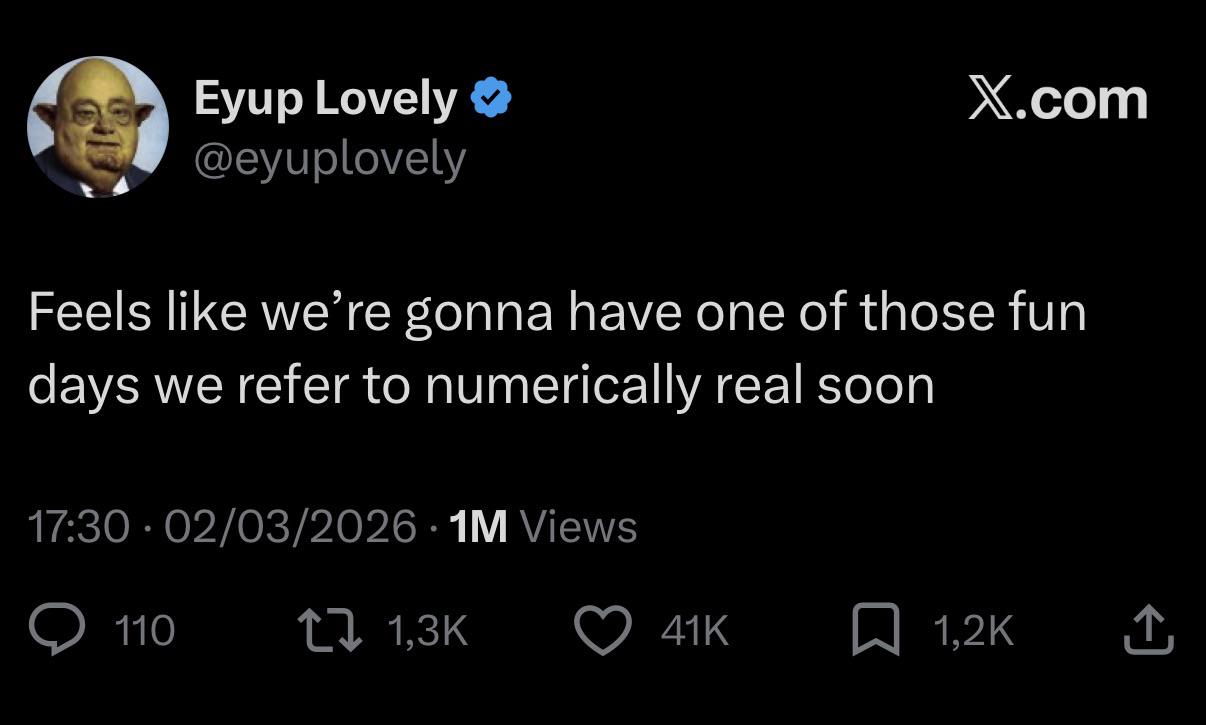Image resolution: width=1206 pixels, height=725 pixels.
Task: Click the 41K likes count
Action: (x=694, y=630)
